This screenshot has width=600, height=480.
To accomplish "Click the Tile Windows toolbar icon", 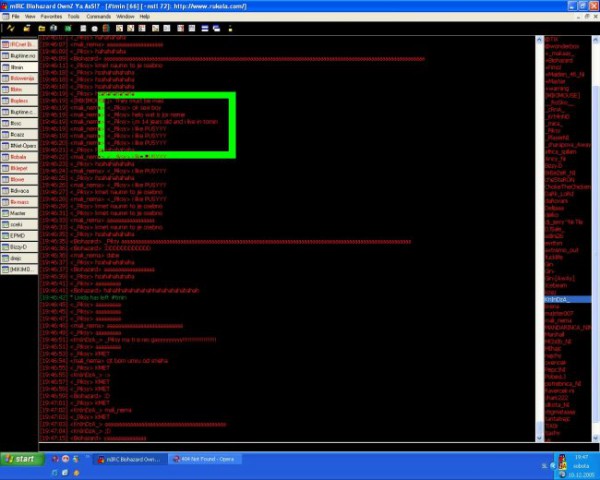I will [x=205, y=28].
